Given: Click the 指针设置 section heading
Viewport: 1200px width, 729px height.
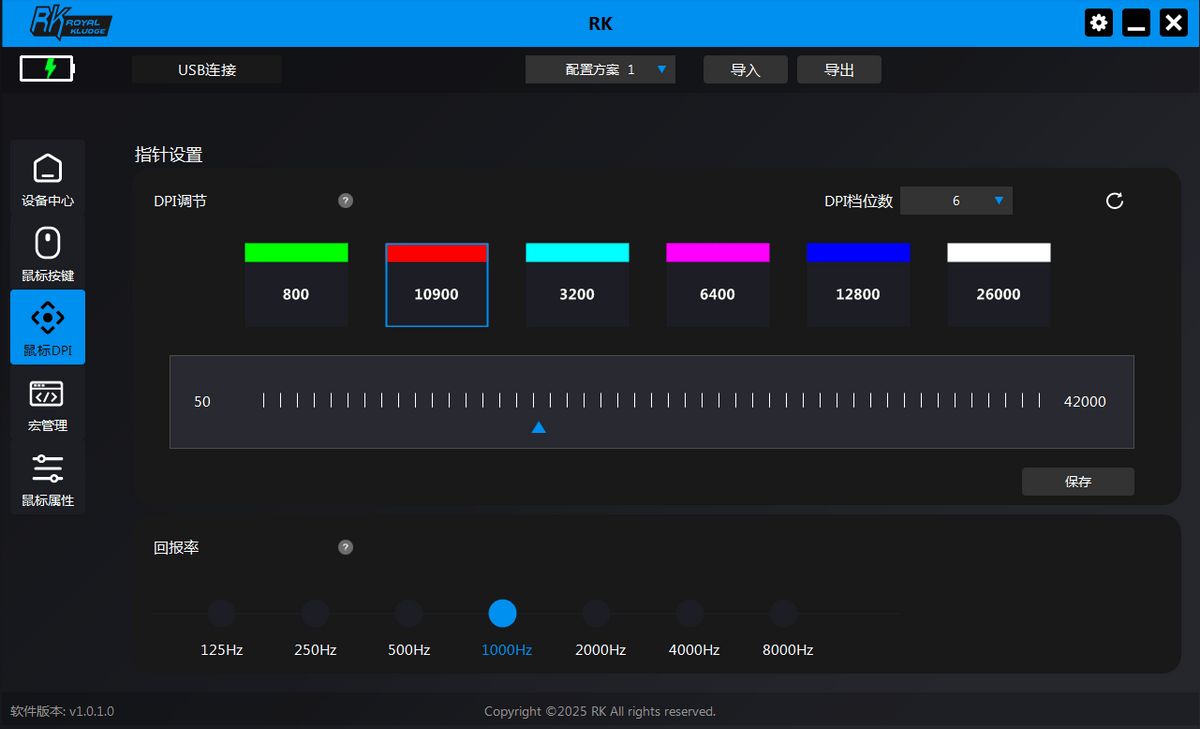Looking at the screenshot, I should [x=169, y=154].
